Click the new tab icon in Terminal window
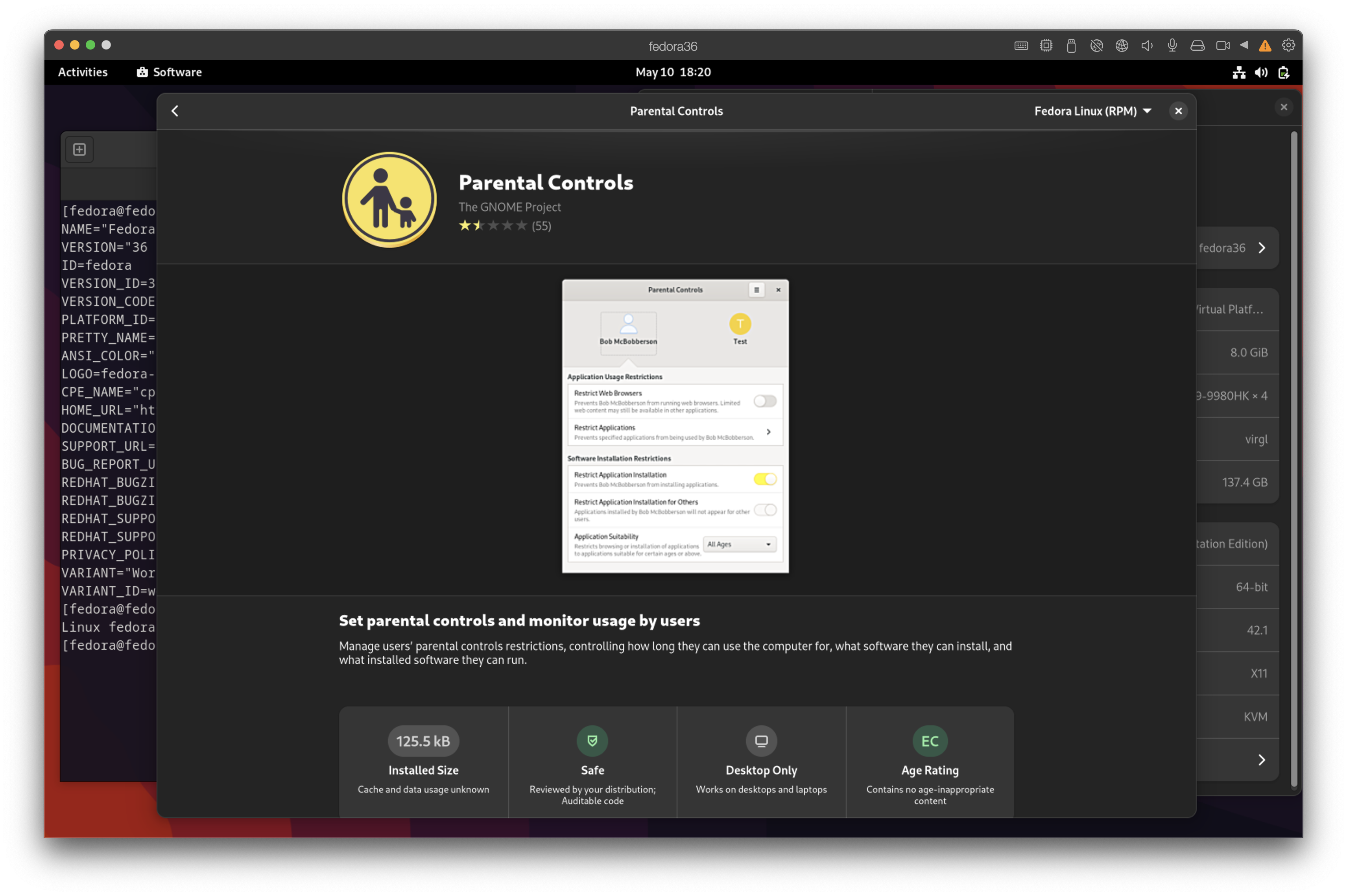Viewport: 1347px width, 896px height. 79,150
